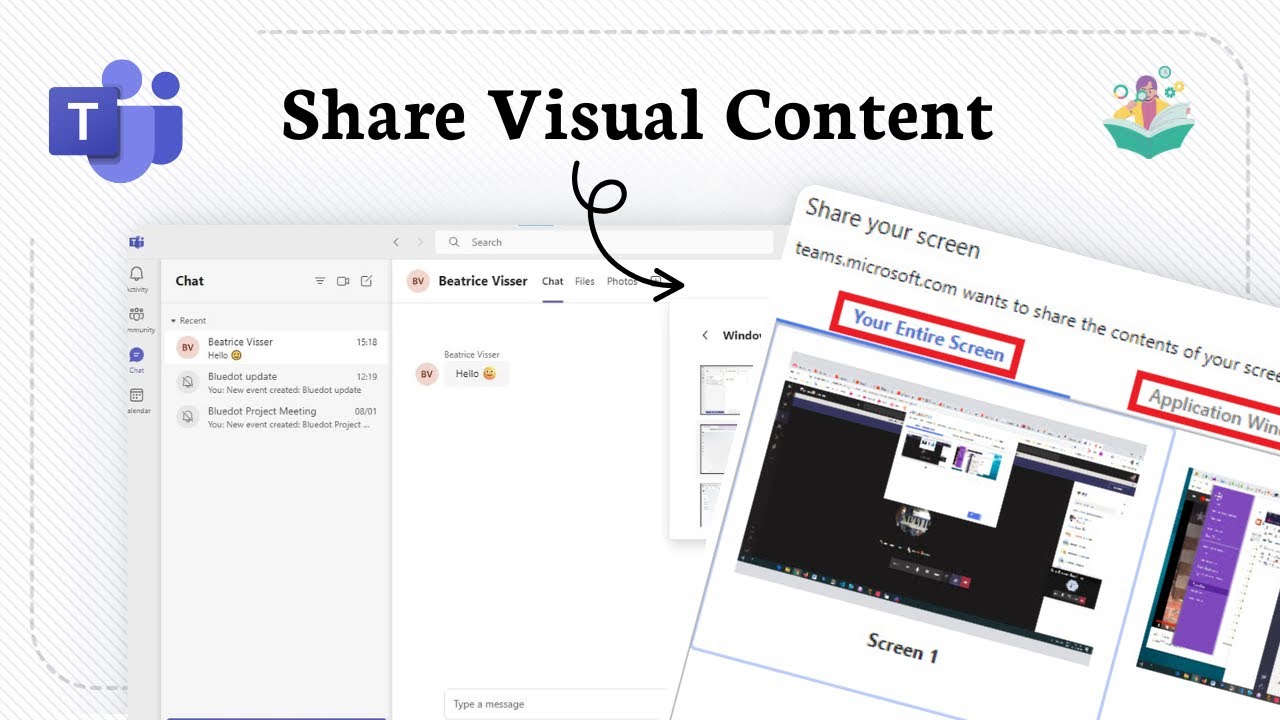Screen dimensions: 1280x720
Task: Click the 08/01 date in chat list
Action: click(x=366, y=411)
